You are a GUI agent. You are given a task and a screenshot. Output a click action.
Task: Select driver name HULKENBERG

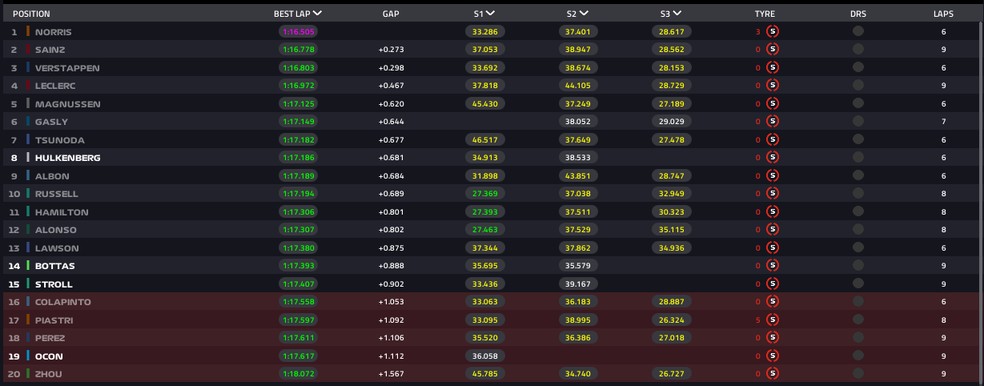(x=68, y=158)
